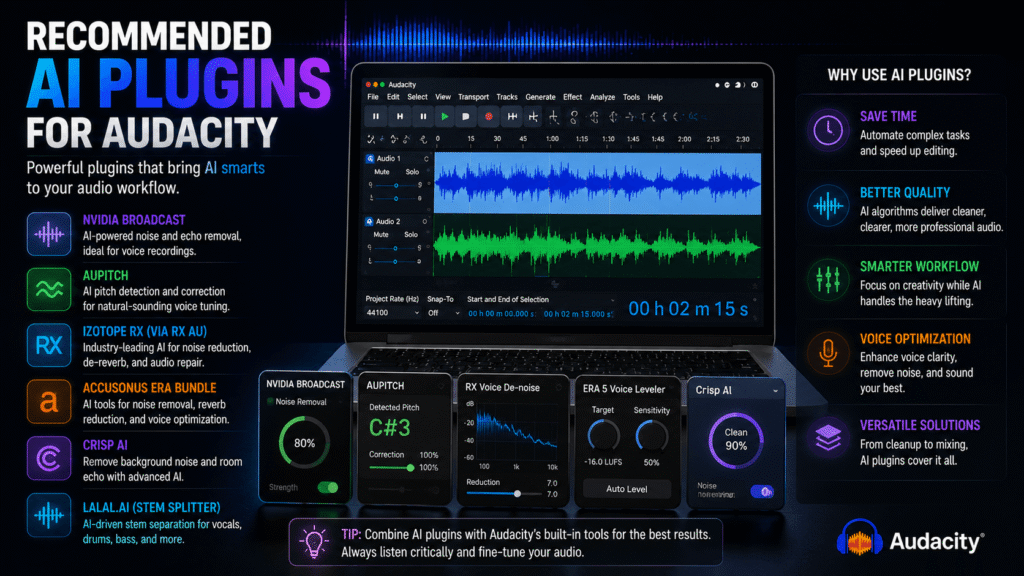
Task: Click the Audio 2 track icon
Action: point(369,221)
